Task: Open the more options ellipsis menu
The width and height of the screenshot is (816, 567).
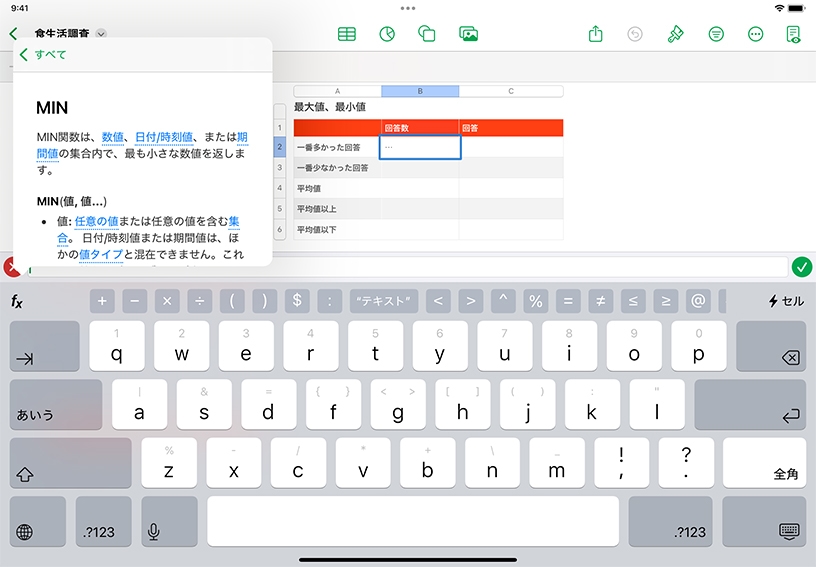Action: [756, 34]
